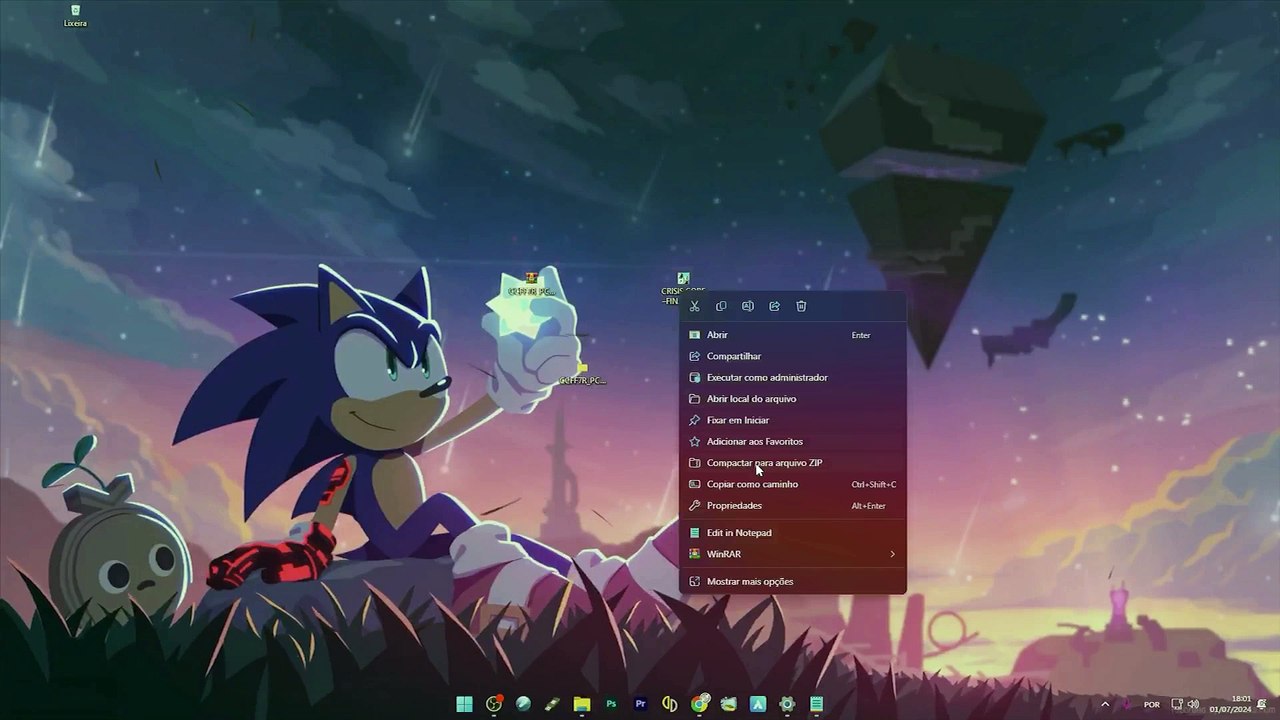This screenshot has width=1280, height=720.
Task: Click Mostrar mais opções
Action: (793, 582)
